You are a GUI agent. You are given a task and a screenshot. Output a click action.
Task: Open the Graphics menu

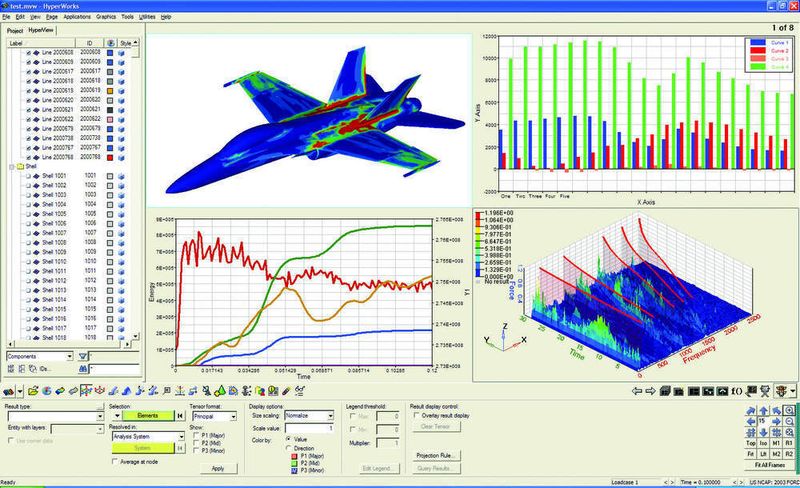coord(106,17)
